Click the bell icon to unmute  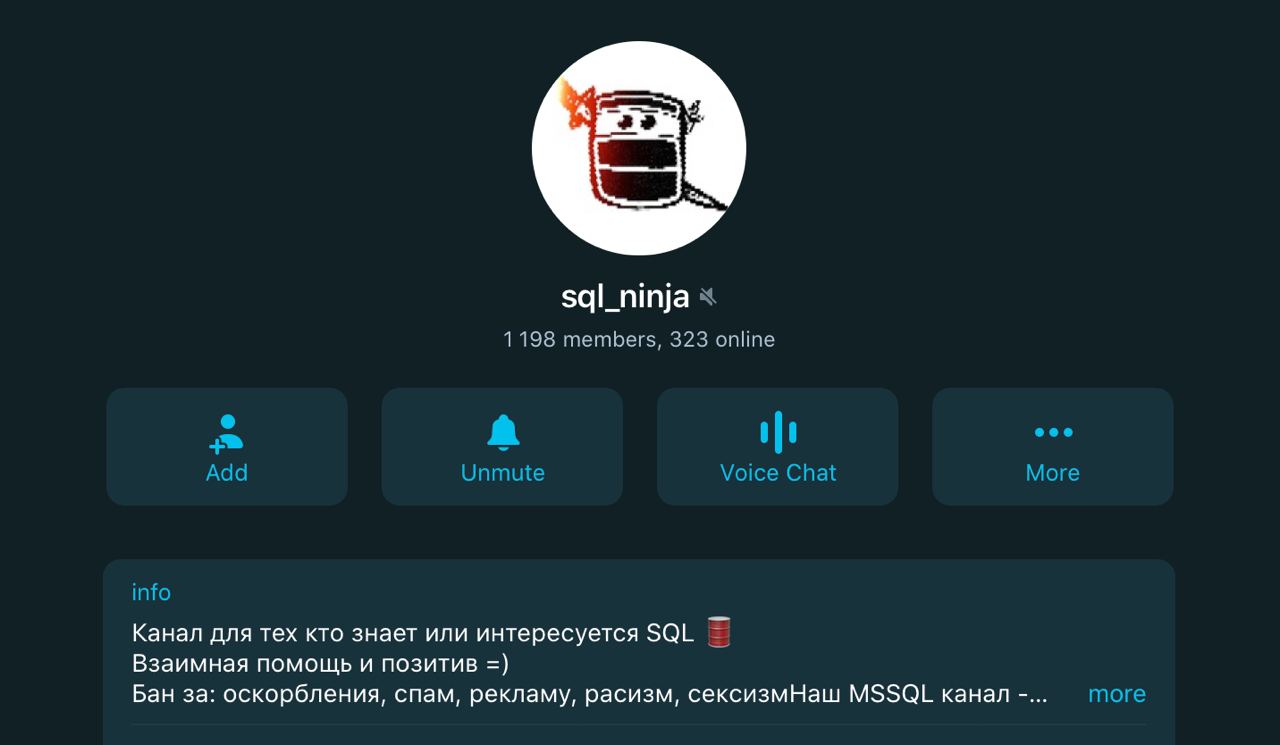click(x=503, y=432)
